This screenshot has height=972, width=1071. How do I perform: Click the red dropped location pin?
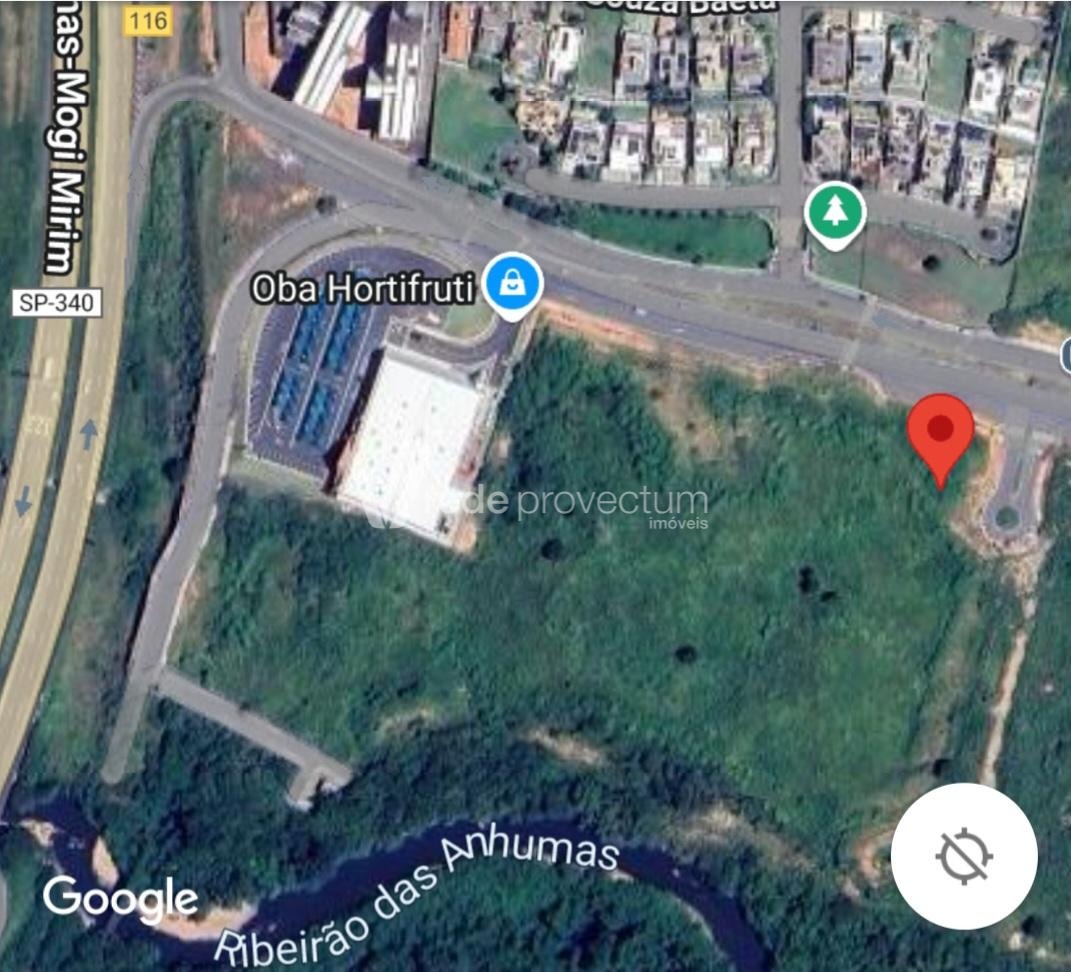click(941, 437)
